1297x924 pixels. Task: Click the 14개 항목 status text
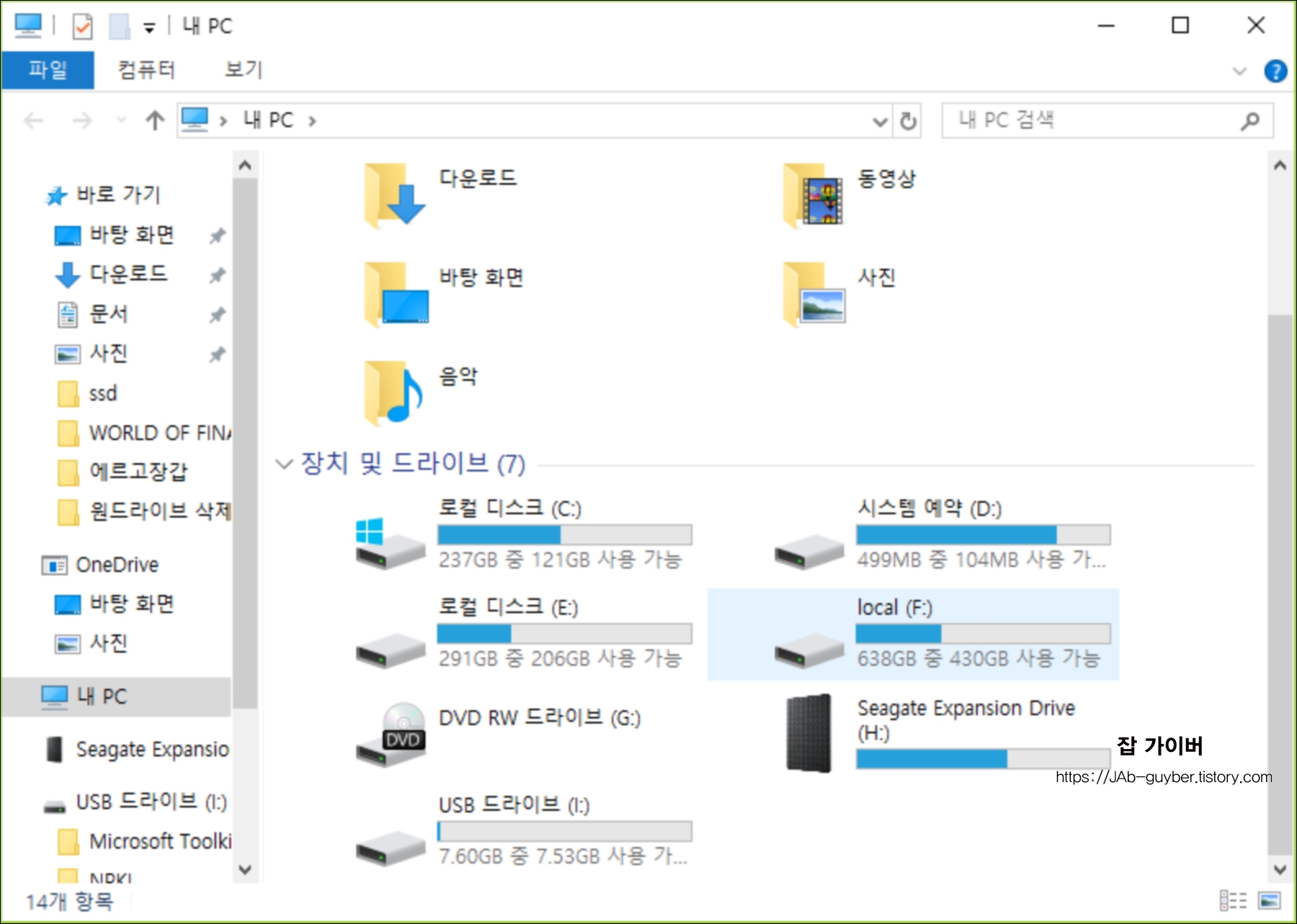click(70, 901)
